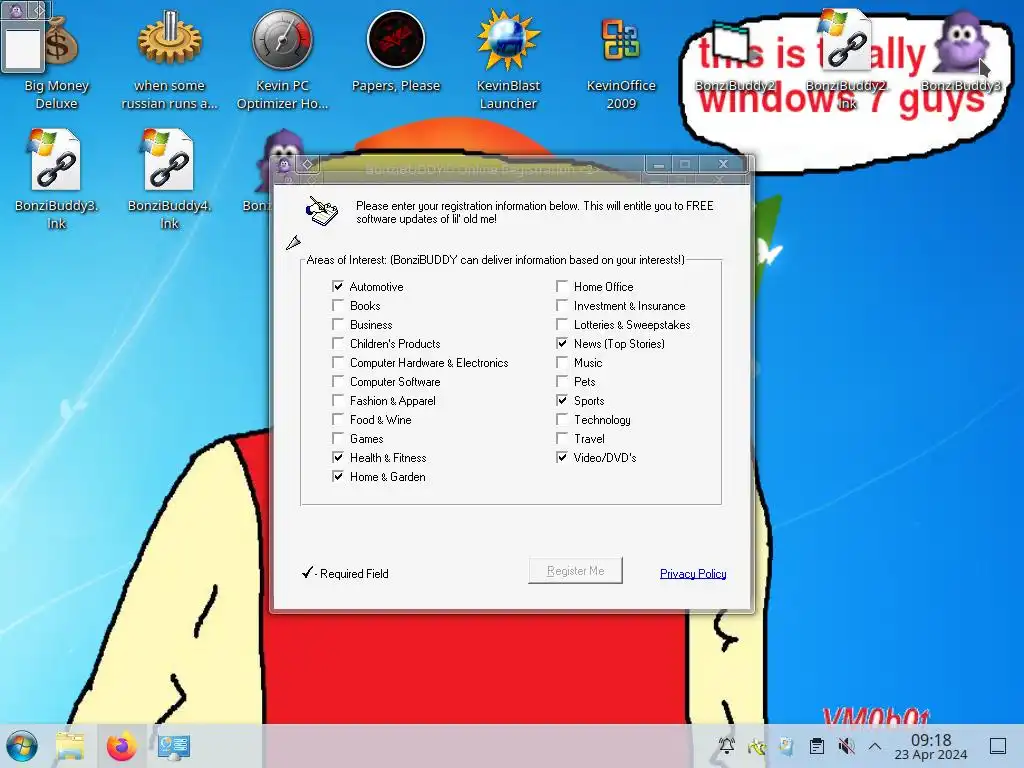Screen dimensions: 1024x768
Task: Enable the Computer Software interest
Action: pos(338,381)
